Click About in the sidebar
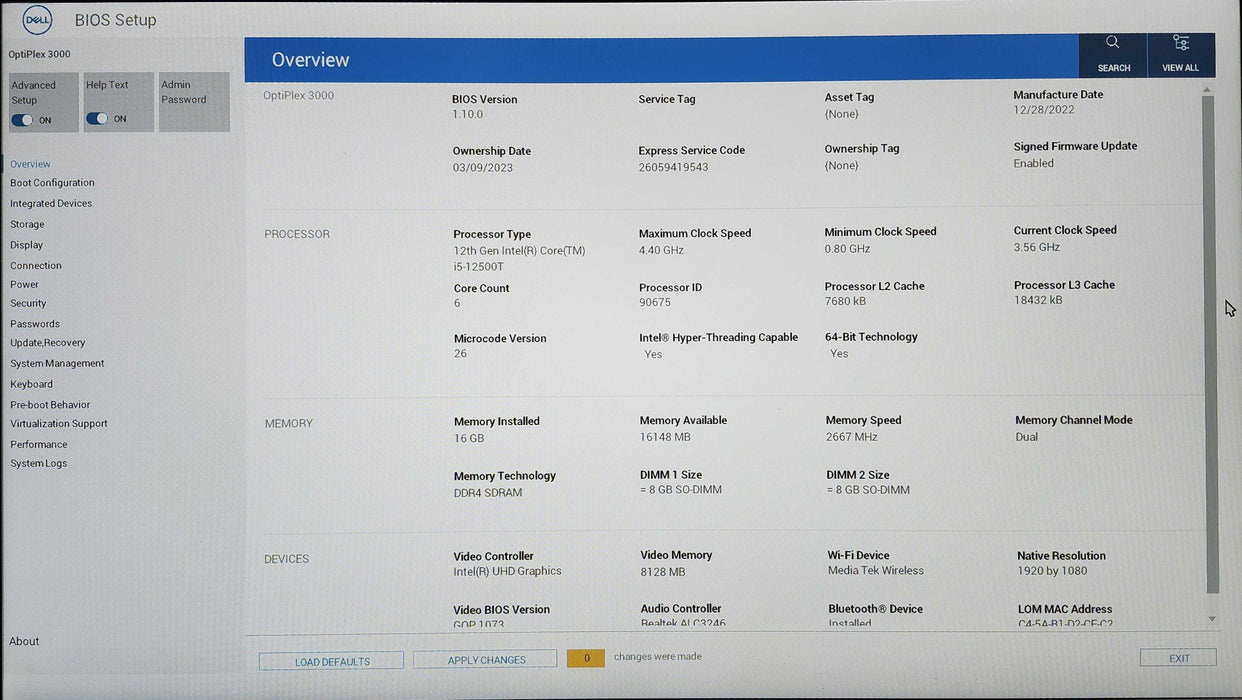Viewport: 1242px width, 700px height. (x=24, y=641)
